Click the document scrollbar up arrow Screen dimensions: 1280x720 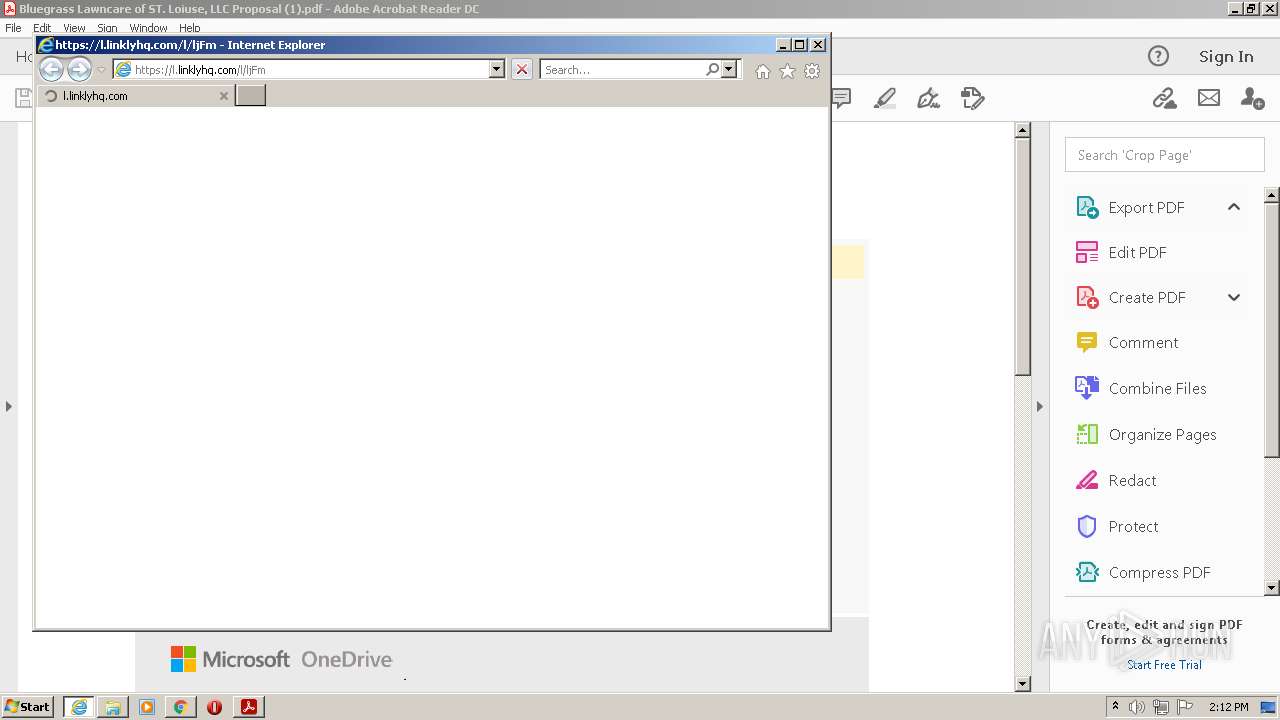pos(1022,130)
